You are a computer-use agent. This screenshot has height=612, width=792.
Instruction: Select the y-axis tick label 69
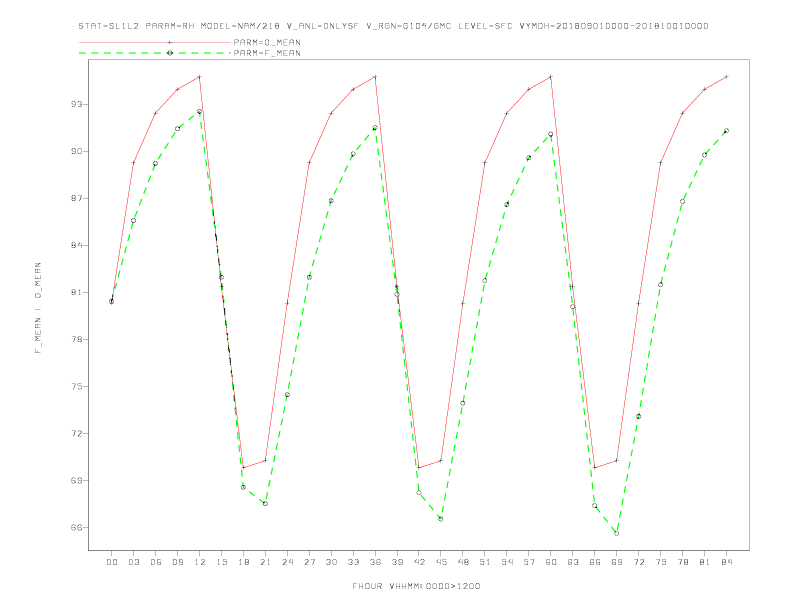pyautogui.click(x=77, y=480)
